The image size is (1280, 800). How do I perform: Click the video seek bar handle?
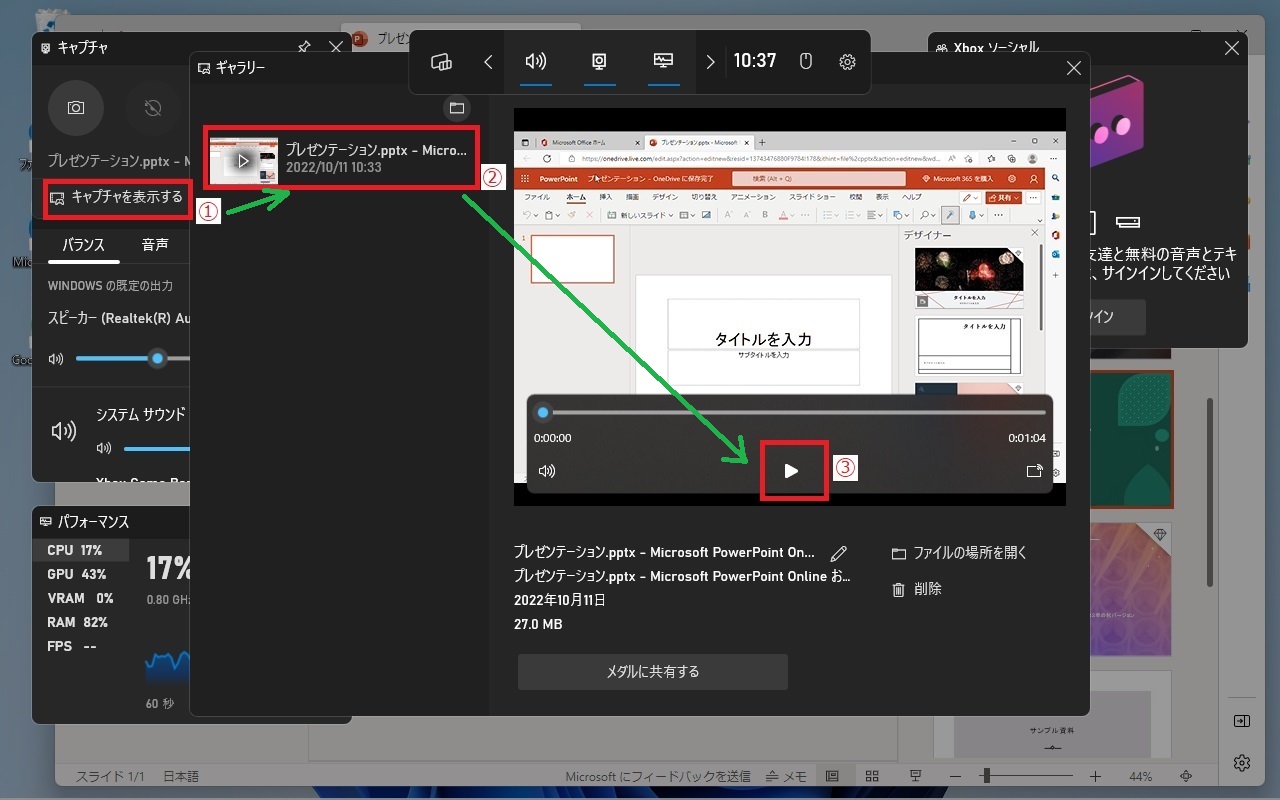coord(543,412)
